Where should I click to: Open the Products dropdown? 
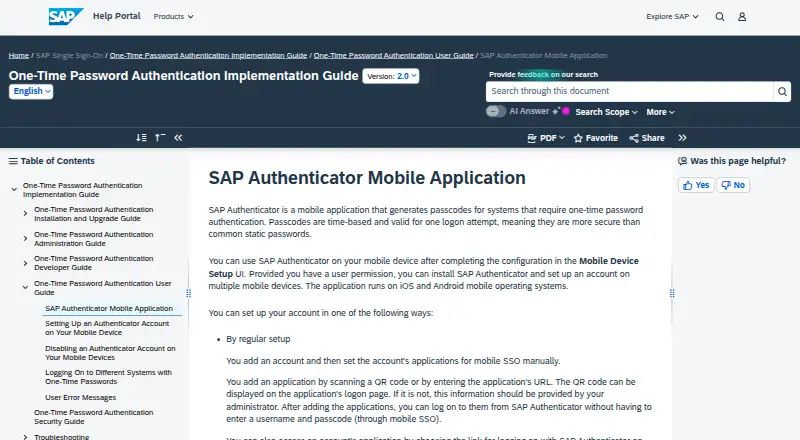(173, 17)
